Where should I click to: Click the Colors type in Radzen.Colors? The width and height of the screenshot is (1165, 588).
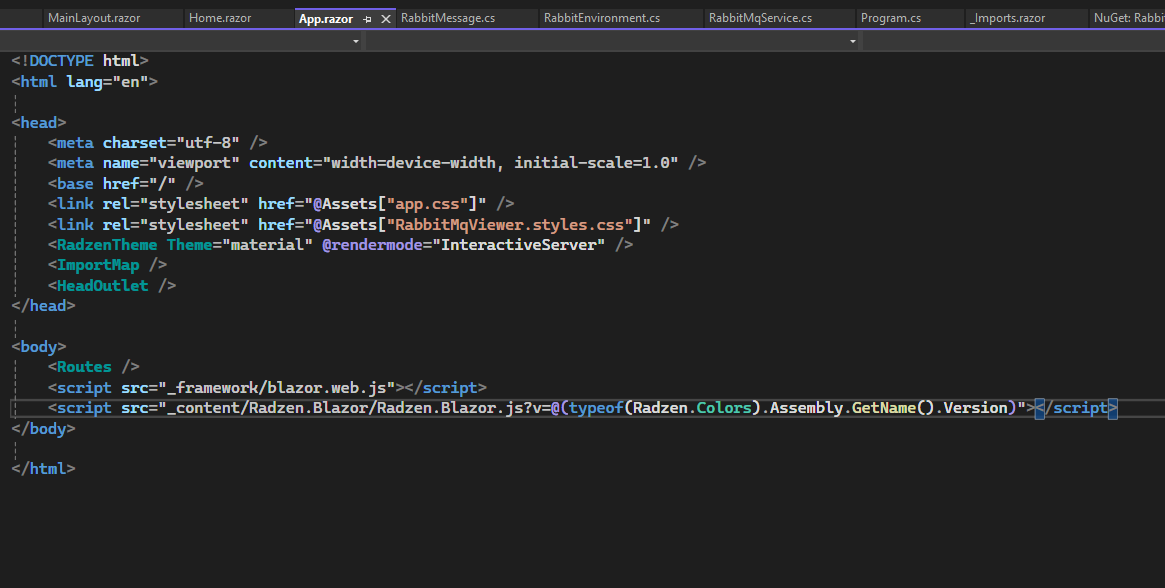[724, 407]
